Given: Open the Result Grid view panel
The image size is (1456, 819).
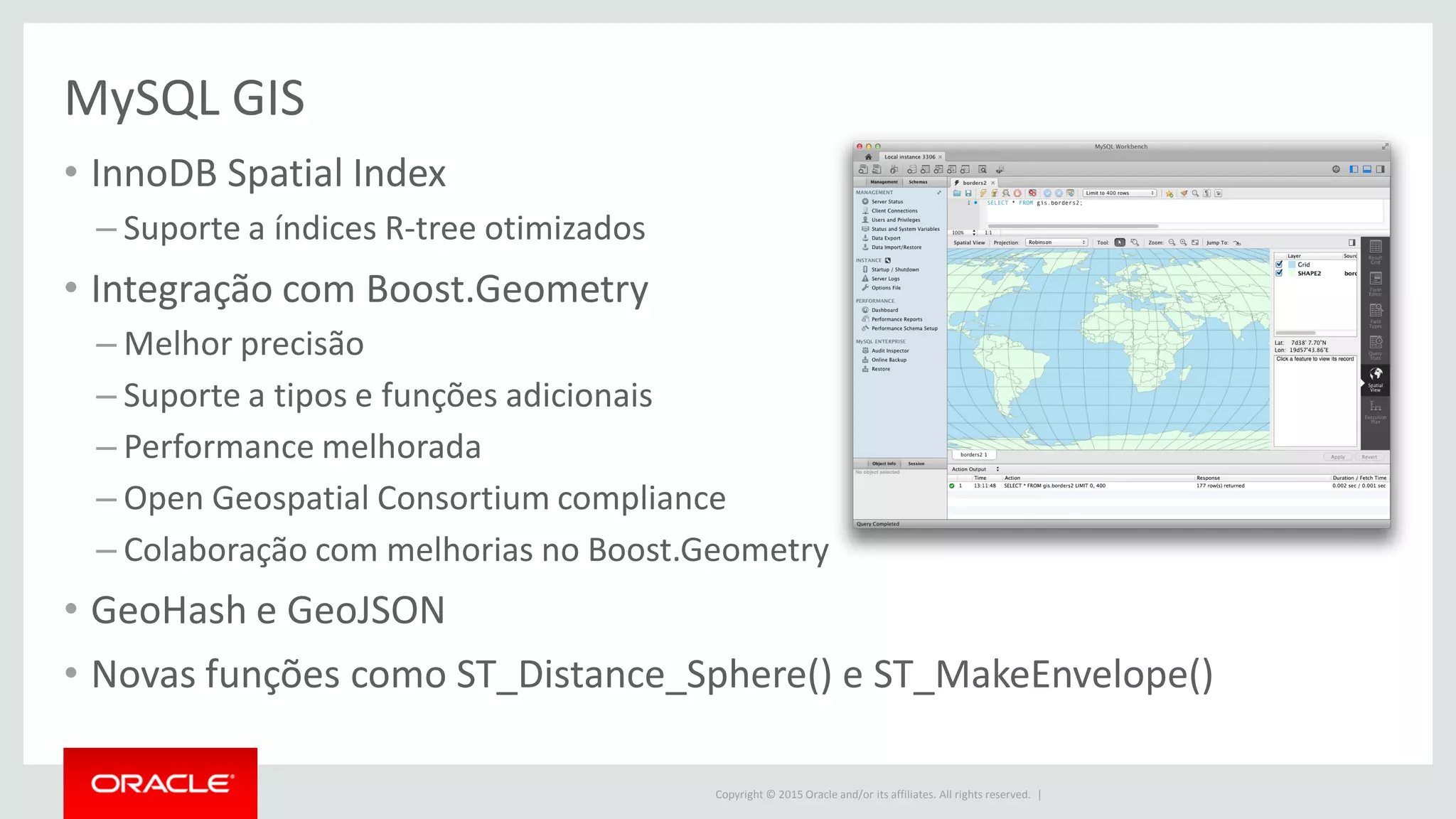Looking at the screenshot, I should tap(1376, 252).
